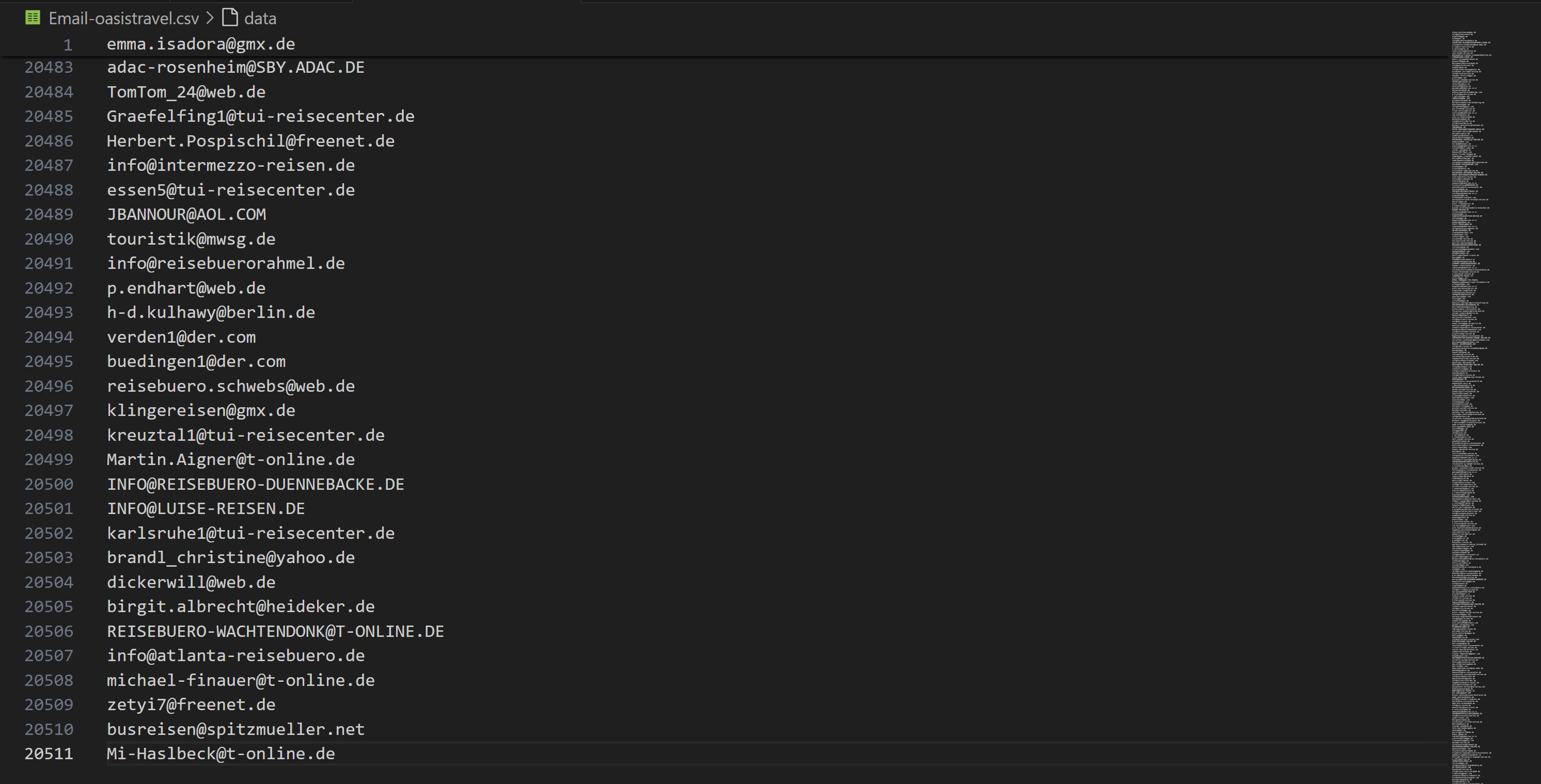This screenshot has width=1541, height=784.
Task: Click the Herbert.Pospischil@freenet.de line
Action: tap(250, 141)
